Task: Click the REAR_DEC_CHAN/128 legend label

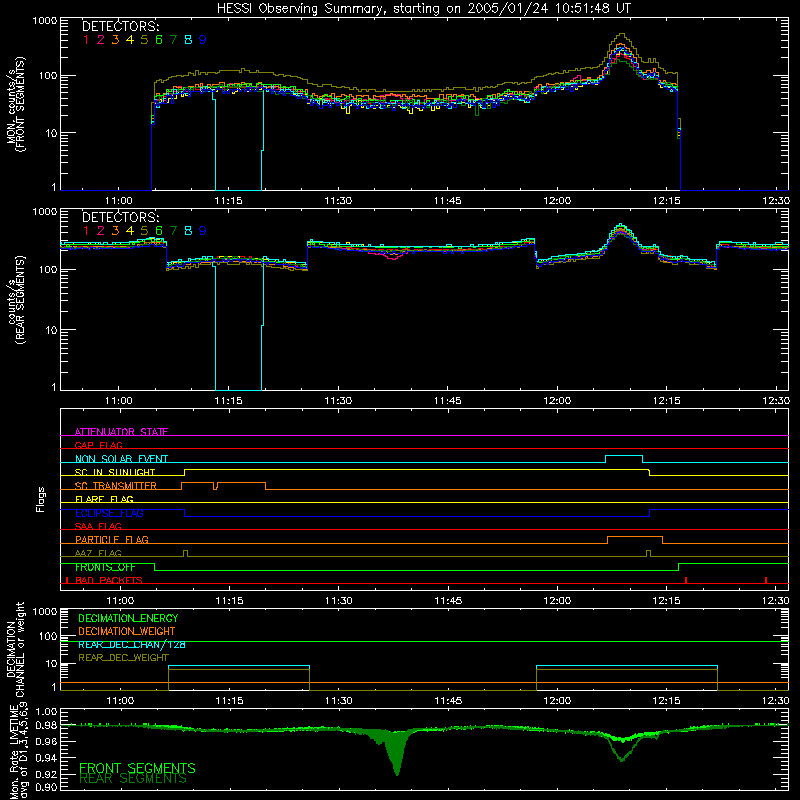Action: pyautogui.click(x=132, y=645)
